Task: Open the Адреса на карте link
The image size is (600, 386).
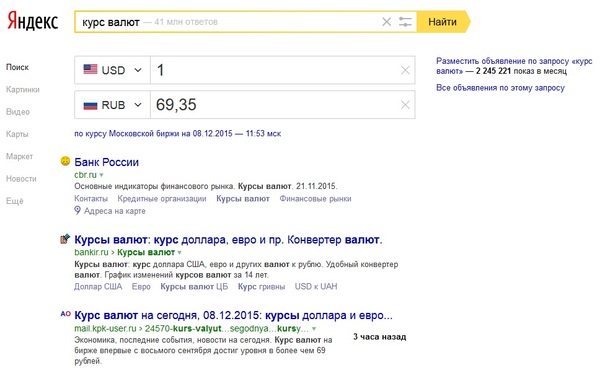Action: point(115,211)
